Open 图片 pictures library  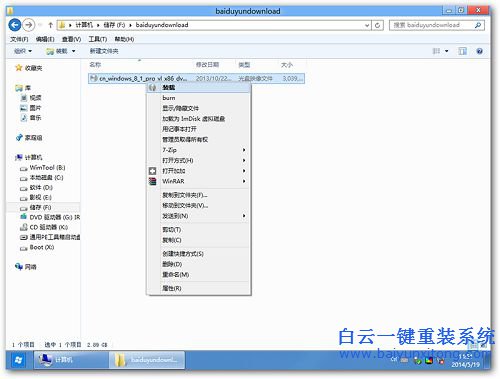(x=31, y=108)
